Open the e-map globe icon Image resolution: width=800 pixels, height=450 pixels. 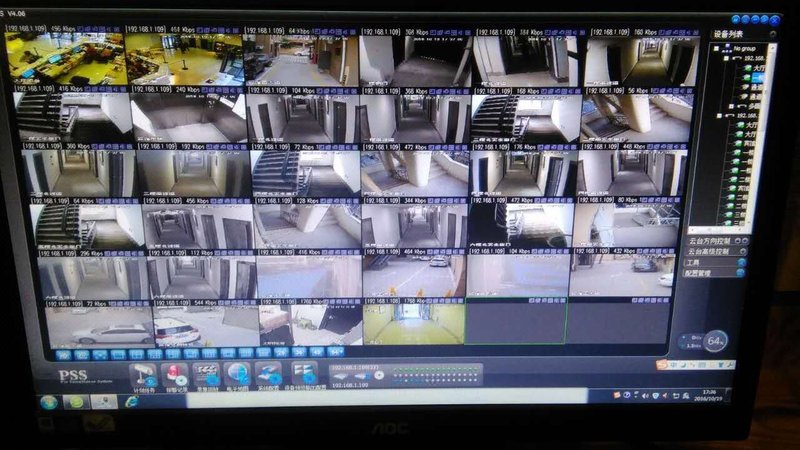[238, 374]
